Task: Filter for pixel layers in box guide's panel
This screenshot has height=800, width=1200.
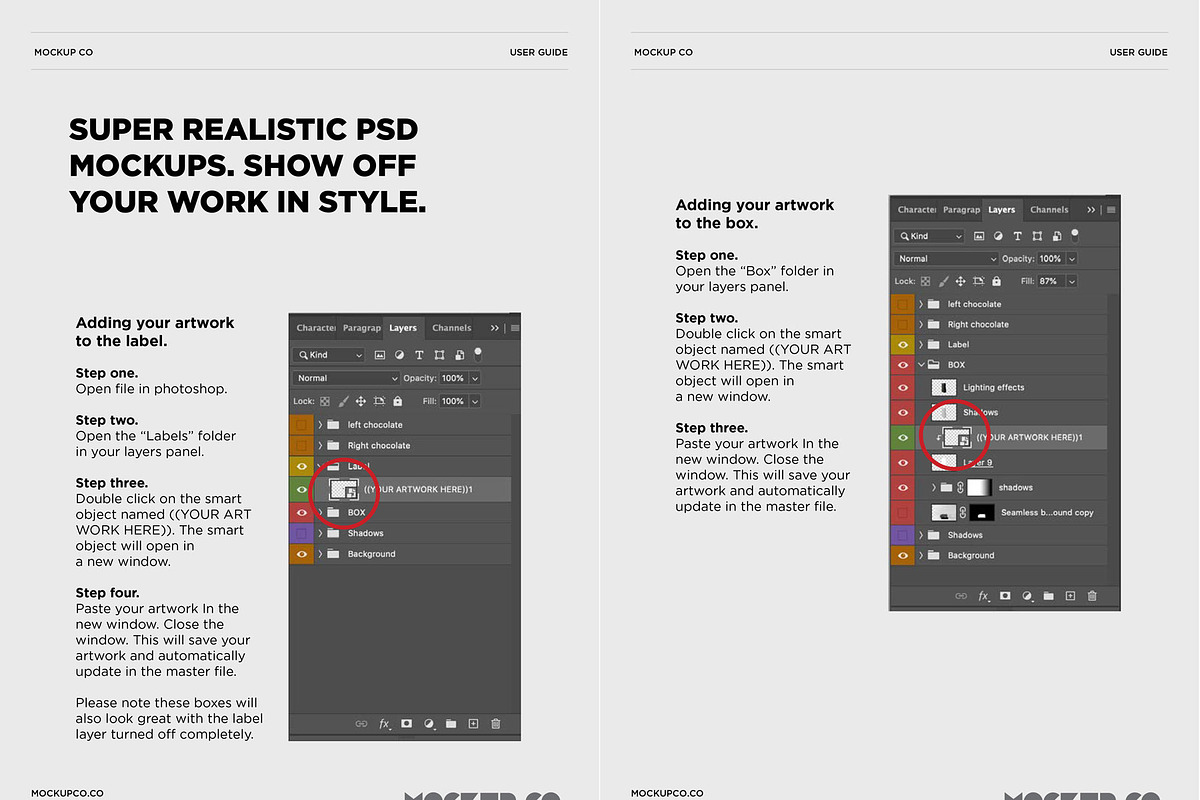Action: tap(980, 236)
